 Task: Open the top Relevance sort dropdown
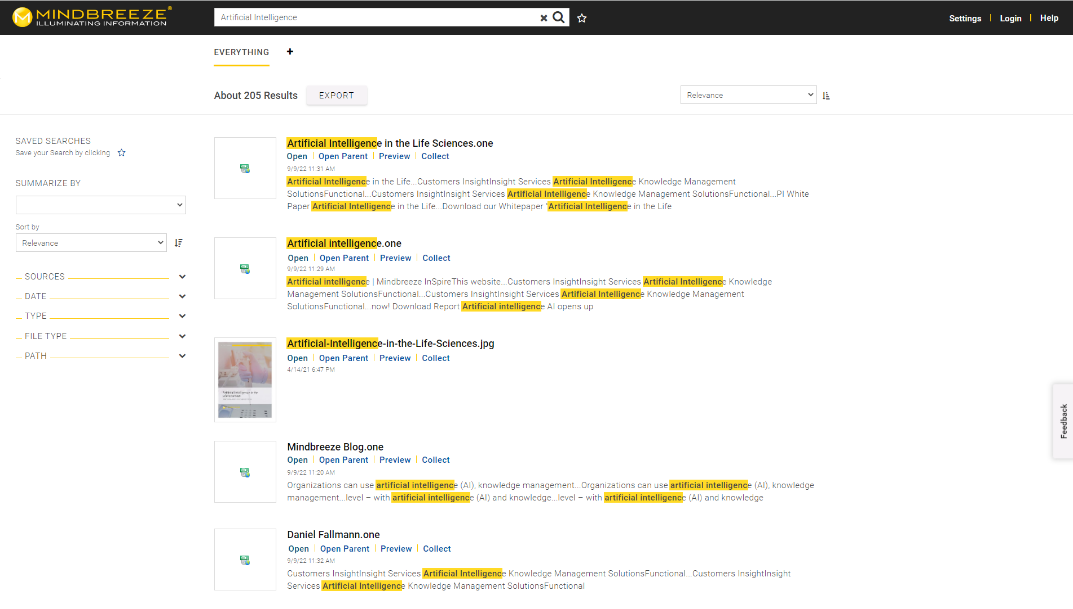coord(748,95)
